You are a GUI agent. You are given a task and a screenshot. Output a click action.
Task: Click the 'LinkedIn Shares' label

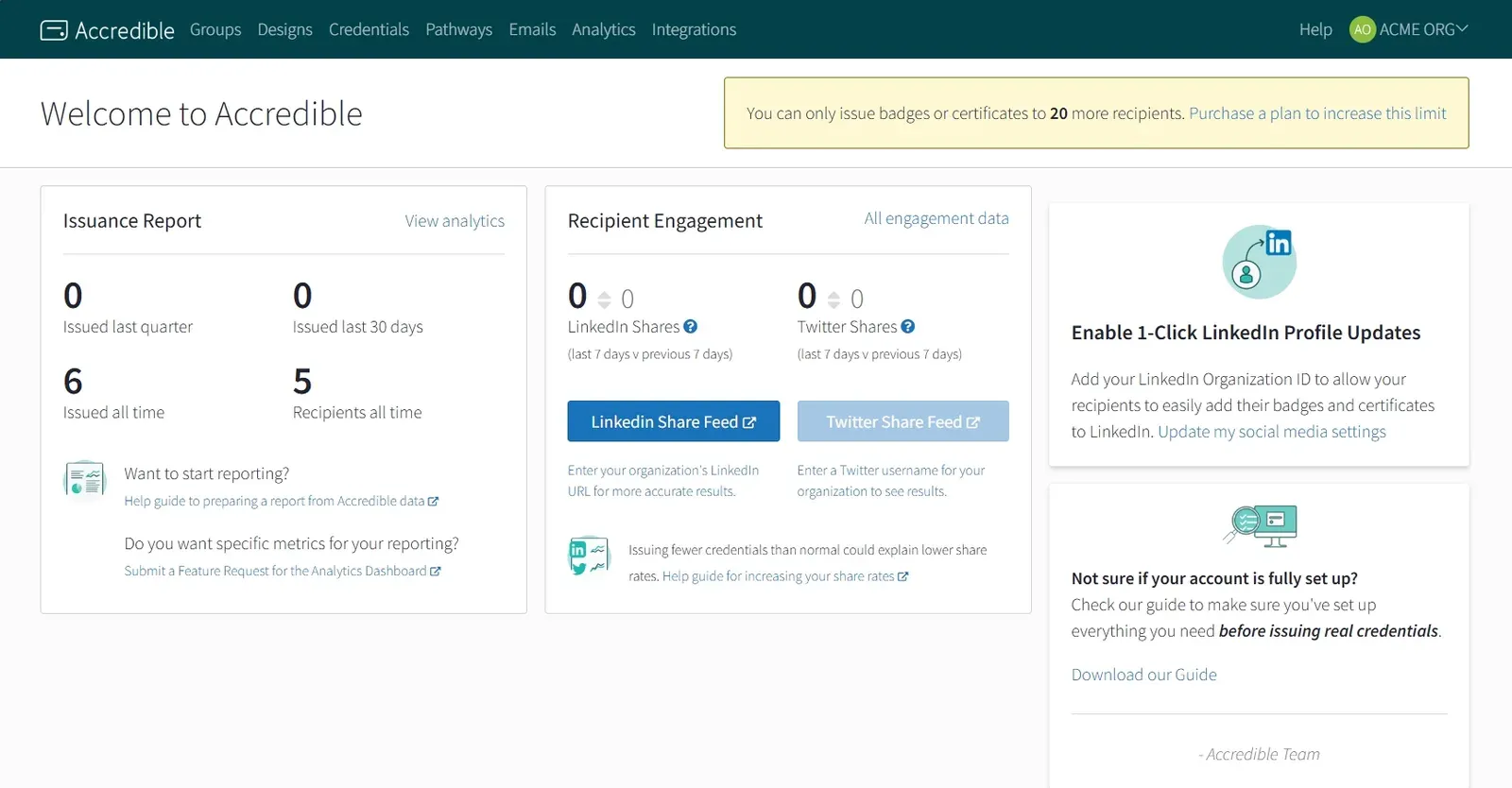[x=624, y=327]
